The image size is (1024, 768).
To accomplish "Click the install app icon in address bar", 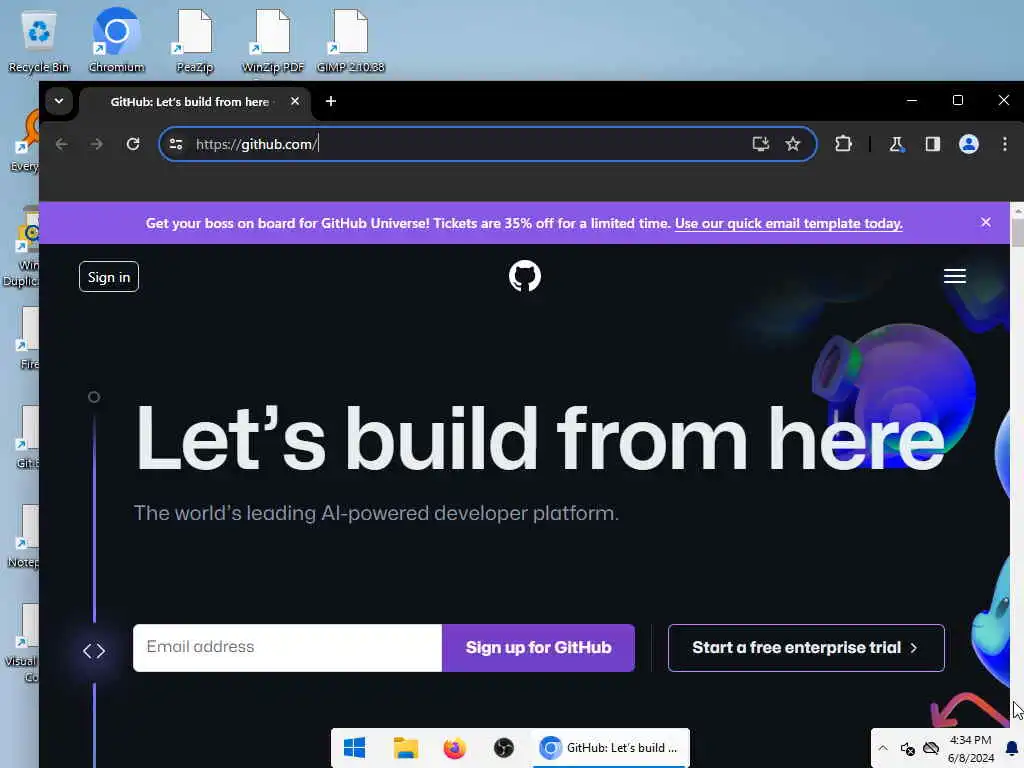I will (x=760, y=144).
